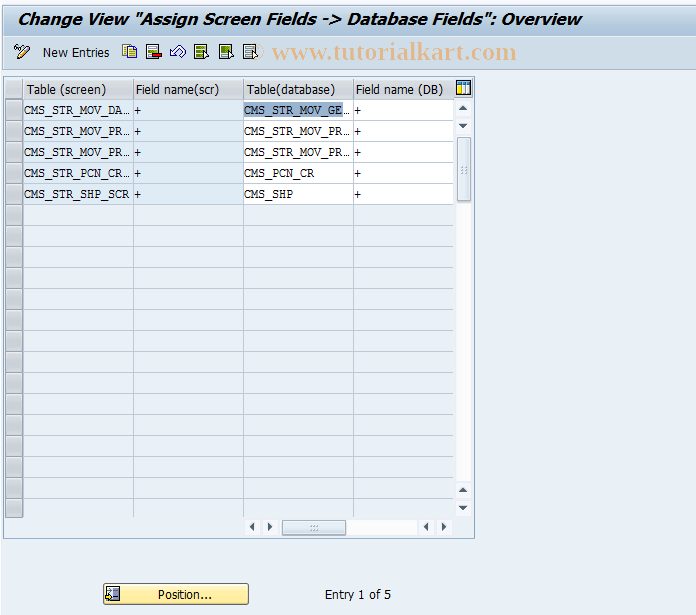Click the right horizontal scroll arrow next to it

pyautogui.click(x=269, y=527)
